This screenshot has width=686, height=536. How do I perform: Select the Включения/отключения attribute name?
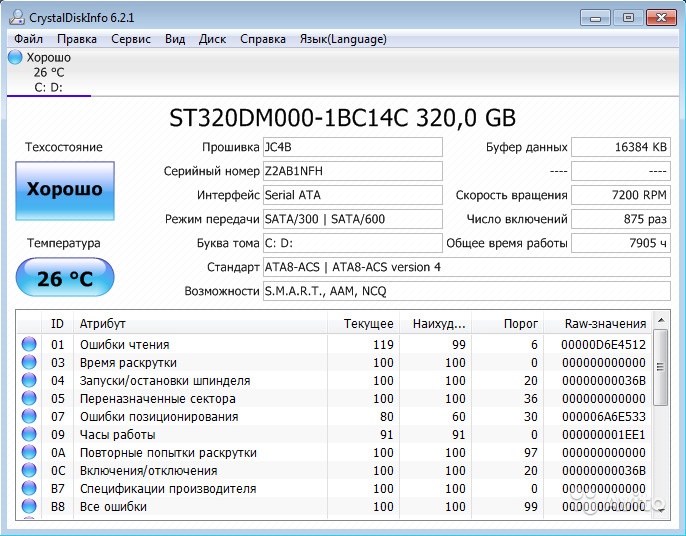pyautogui.click(x=148, y=471)
